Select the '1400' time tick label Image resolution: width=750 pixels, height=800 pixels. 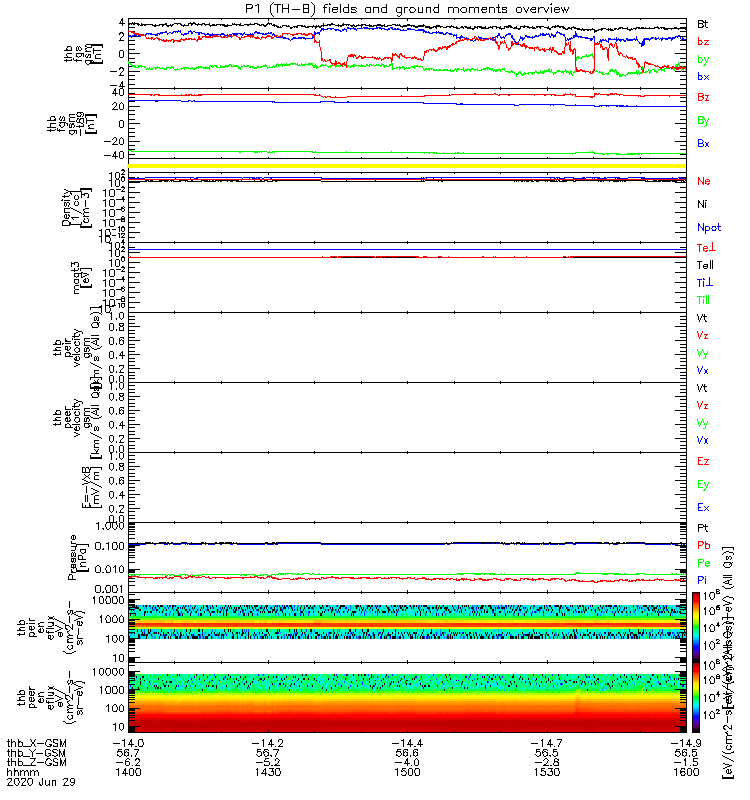[128, 772]
